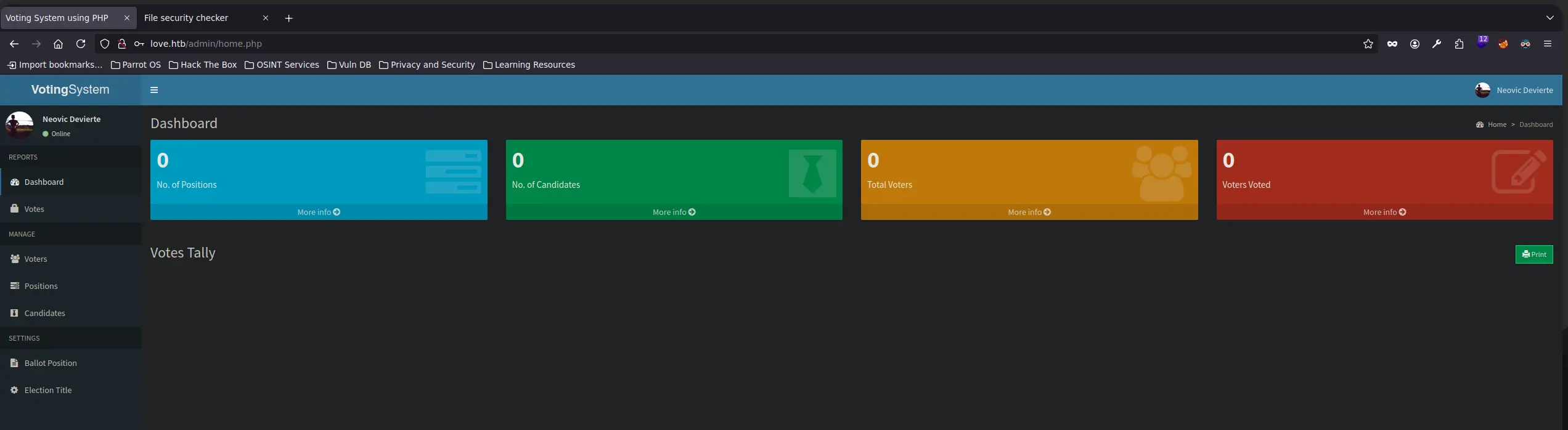Reload the page with the refresh icon
Screen dimensions: 1568x430
(x=81, y=44)
